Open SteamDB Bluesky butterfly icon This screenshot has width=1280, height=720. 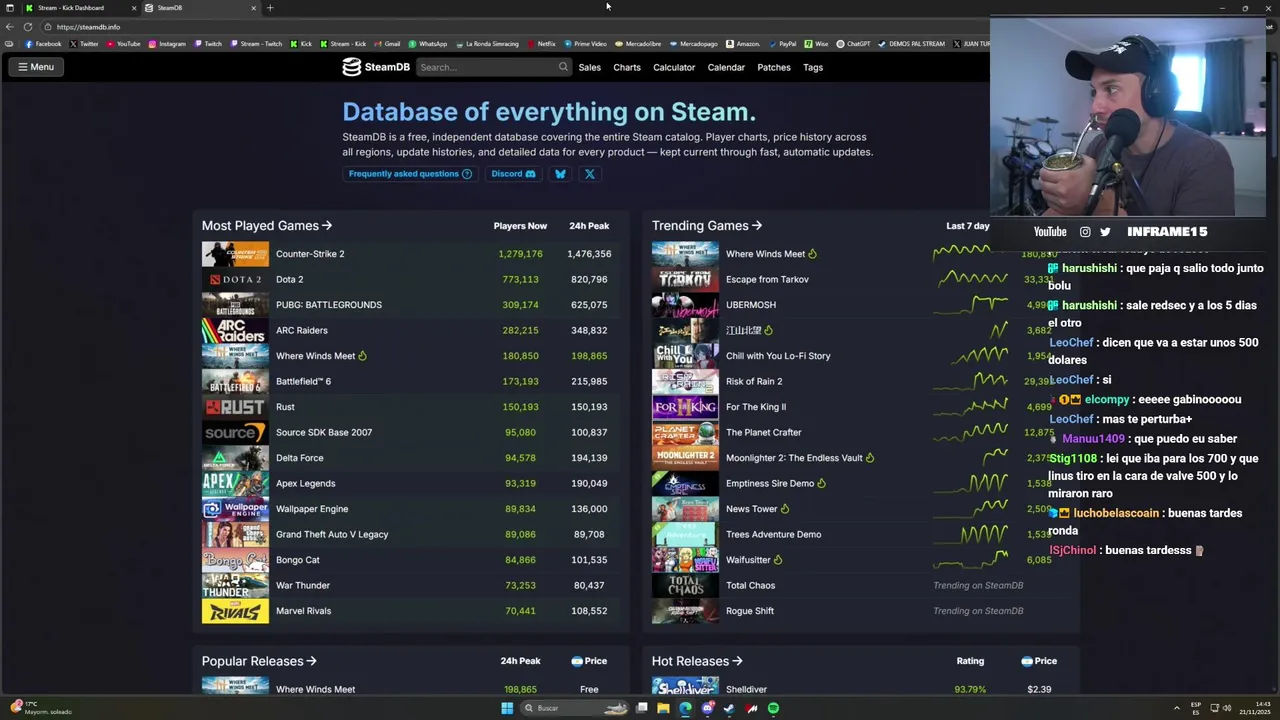[x=560, y=174]
